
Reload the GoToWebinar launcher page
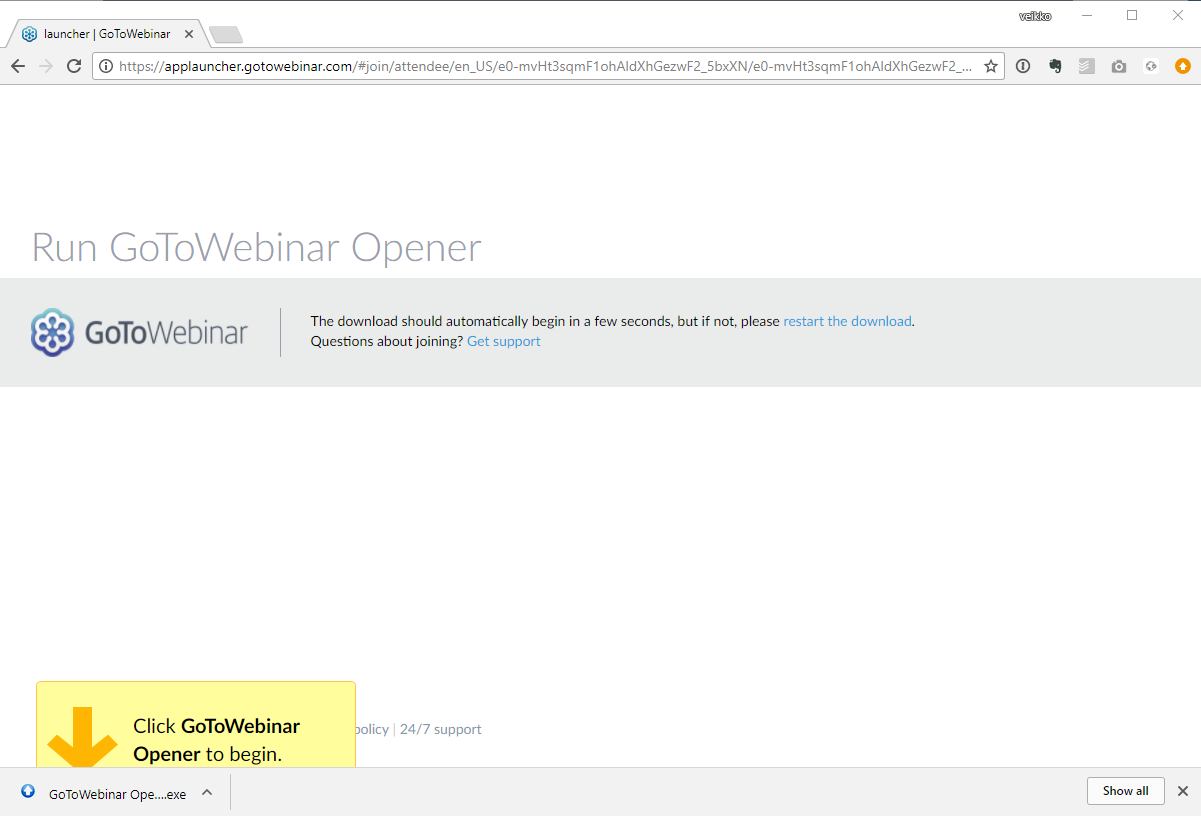click(73, 66)
